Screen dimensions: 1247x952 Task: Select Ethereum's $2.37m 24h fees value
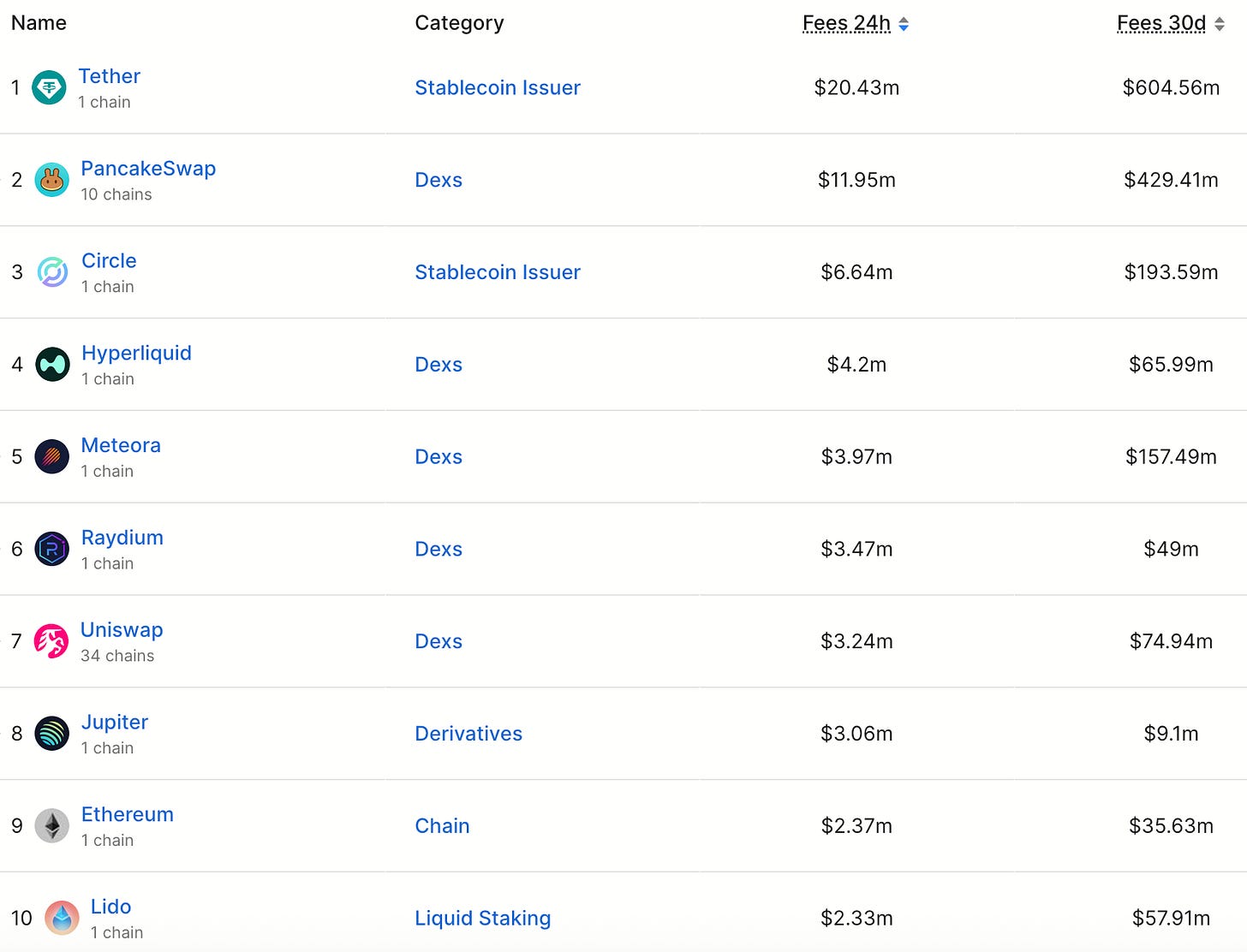pyautogui.click(x=856, y=826)
